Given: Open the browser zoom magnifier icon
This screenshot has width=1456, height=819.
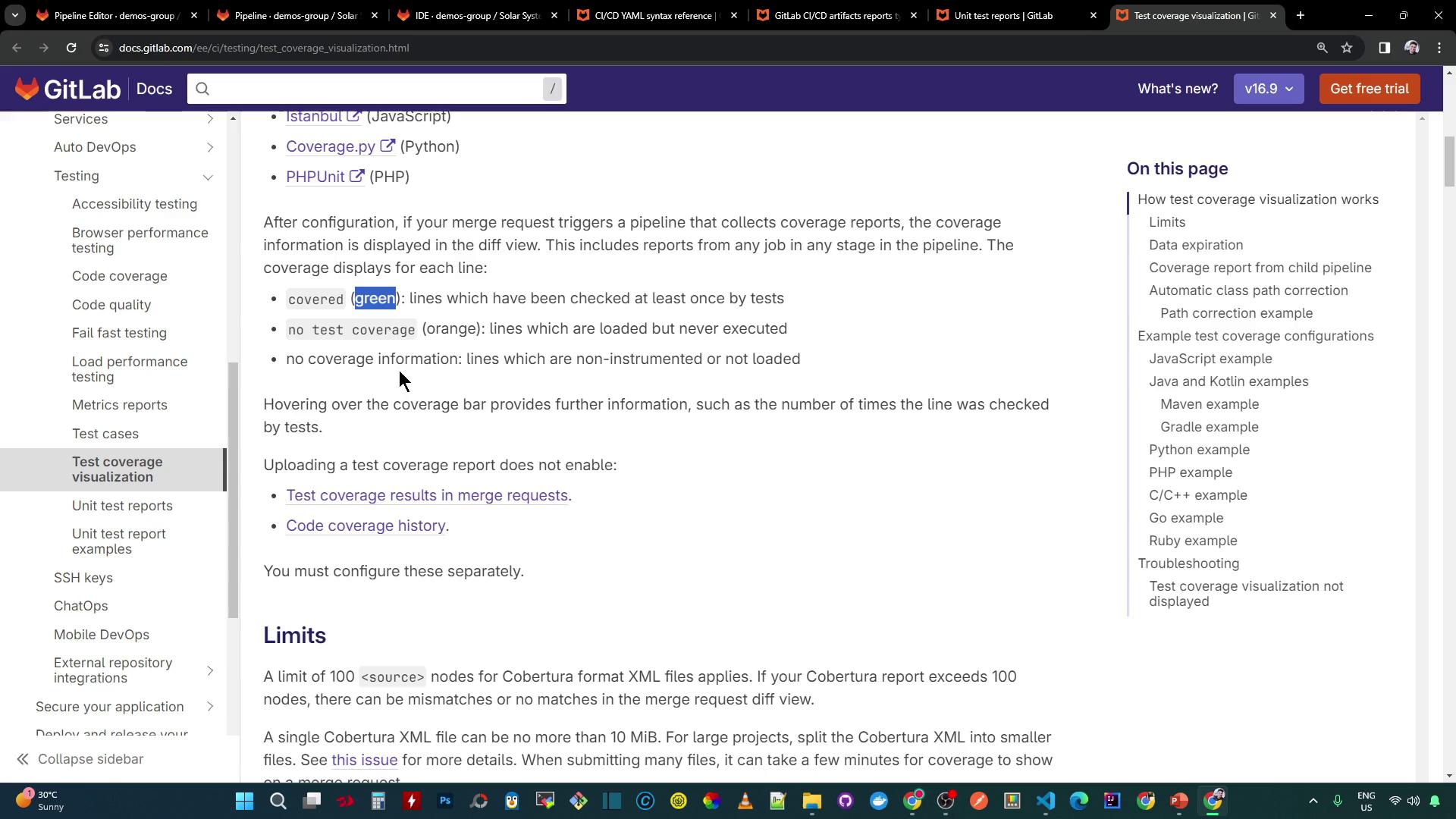Looking at the screenshot, I should [1322, 48].
